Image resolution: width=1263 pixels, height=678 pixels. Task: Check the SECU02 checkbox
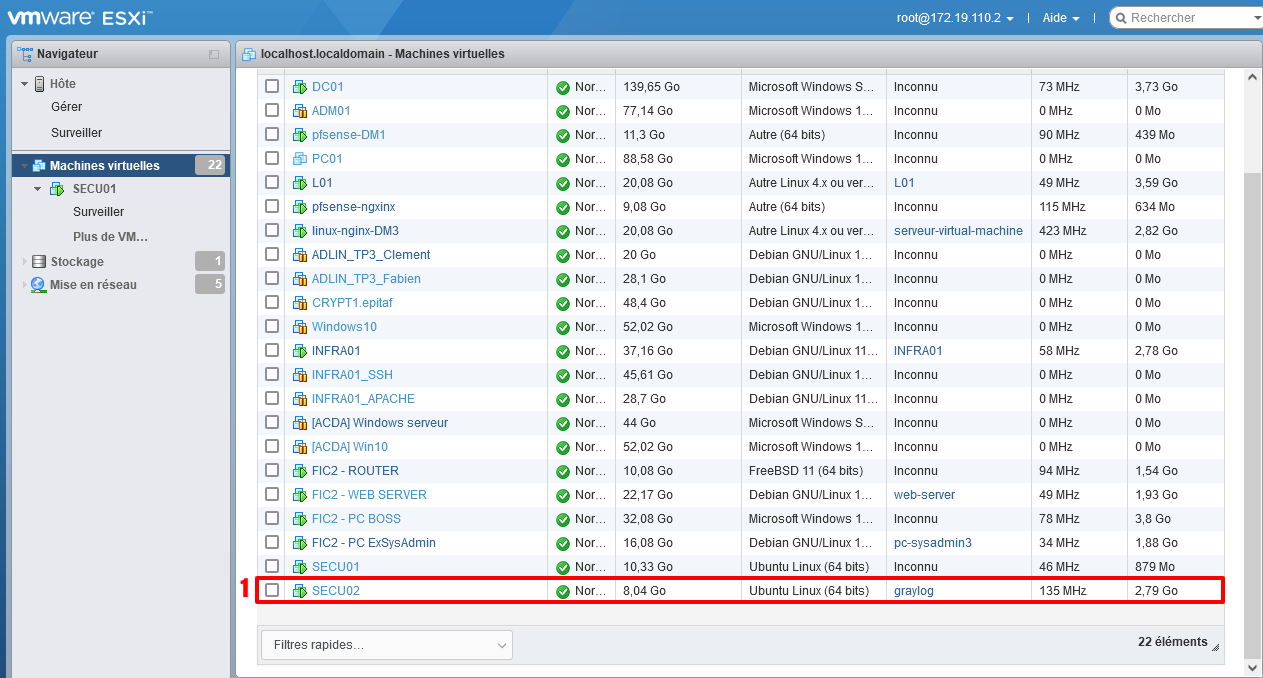pos(272,591)
